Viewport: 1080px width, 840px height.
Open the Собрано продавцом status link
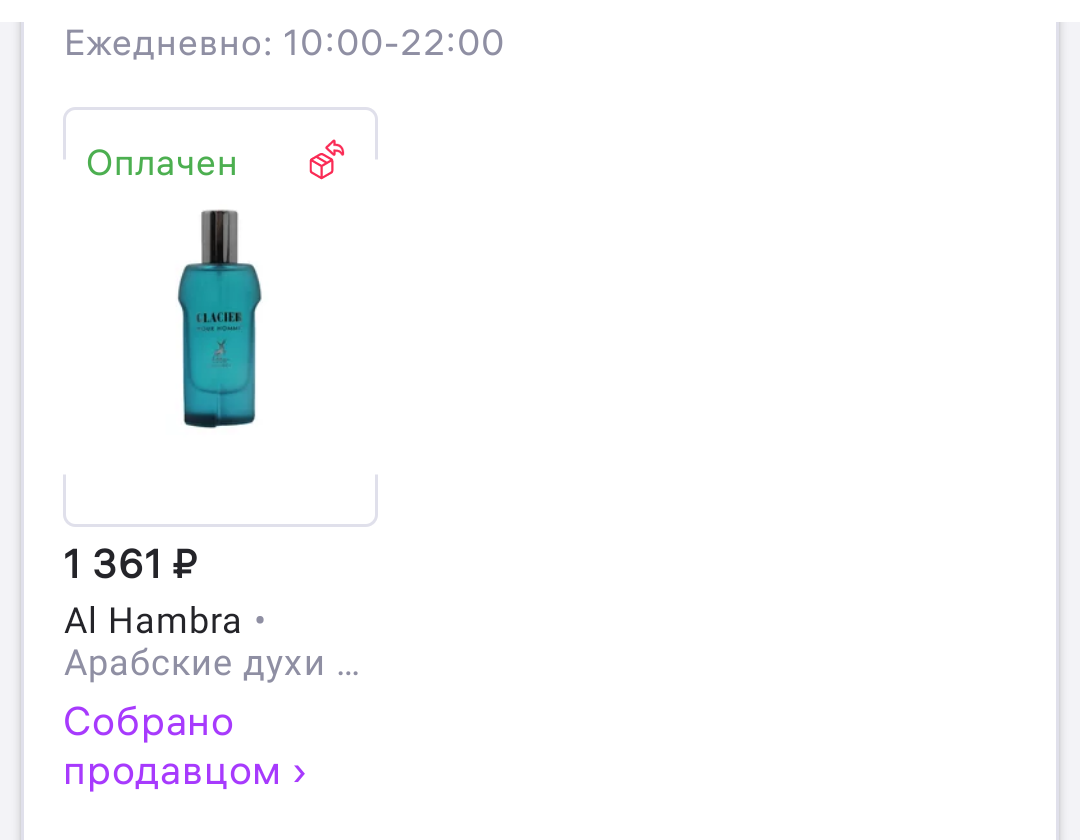coord(184,746)
